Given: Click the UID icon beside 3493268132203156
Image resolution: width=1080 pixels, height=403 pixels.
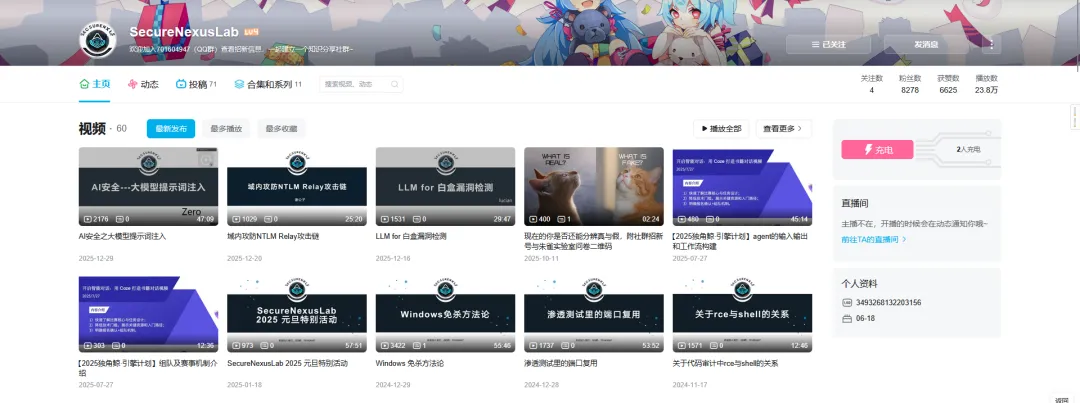Looking at the screenshot, I should [847, 302].
